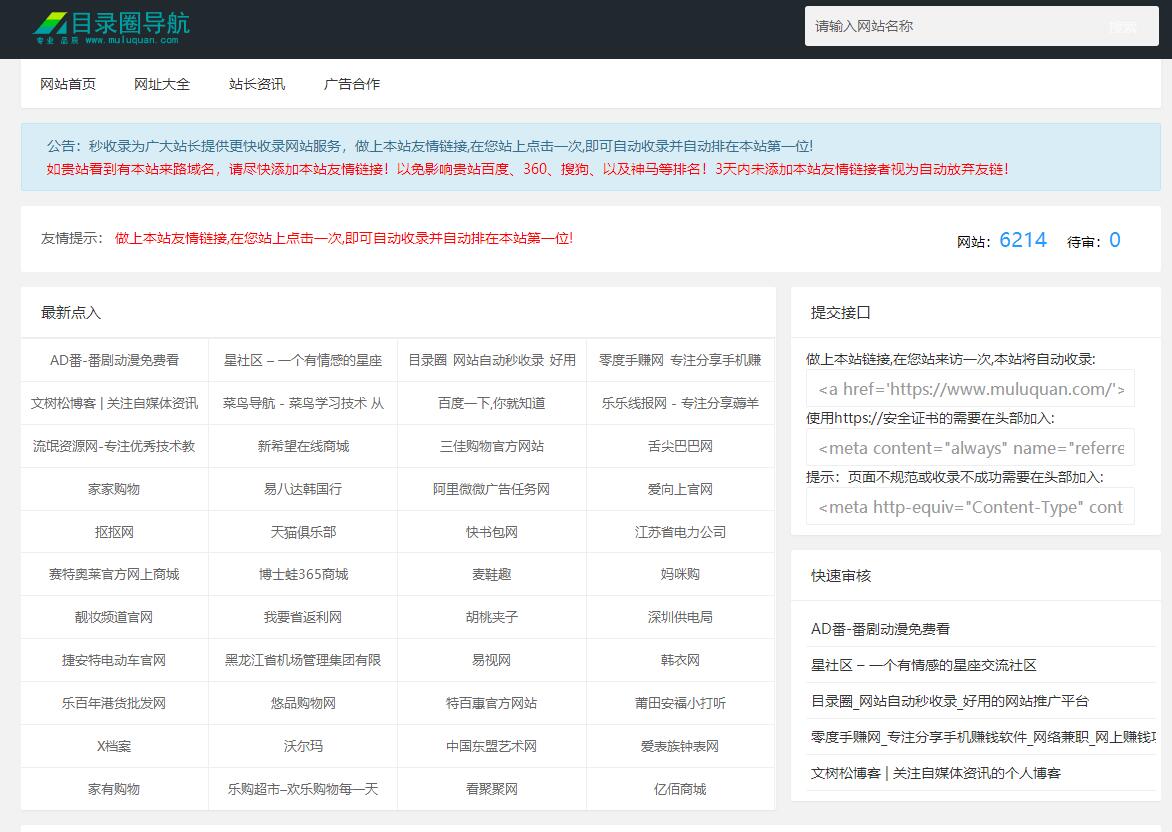Select the 站长资讯 navigation tab
The width and height of the screenshot is (1172, 832).
pyautogui.click(x=258, y=84)
